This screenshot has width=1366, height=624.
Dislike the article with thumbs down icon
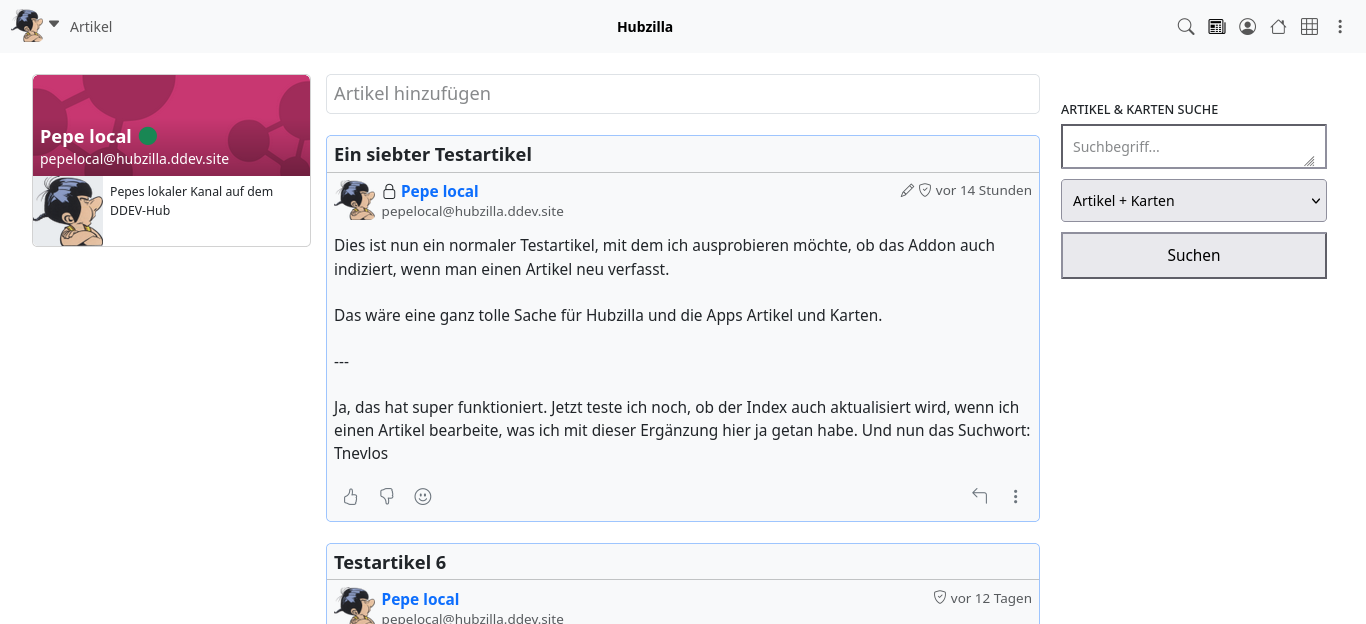point(387,496)
